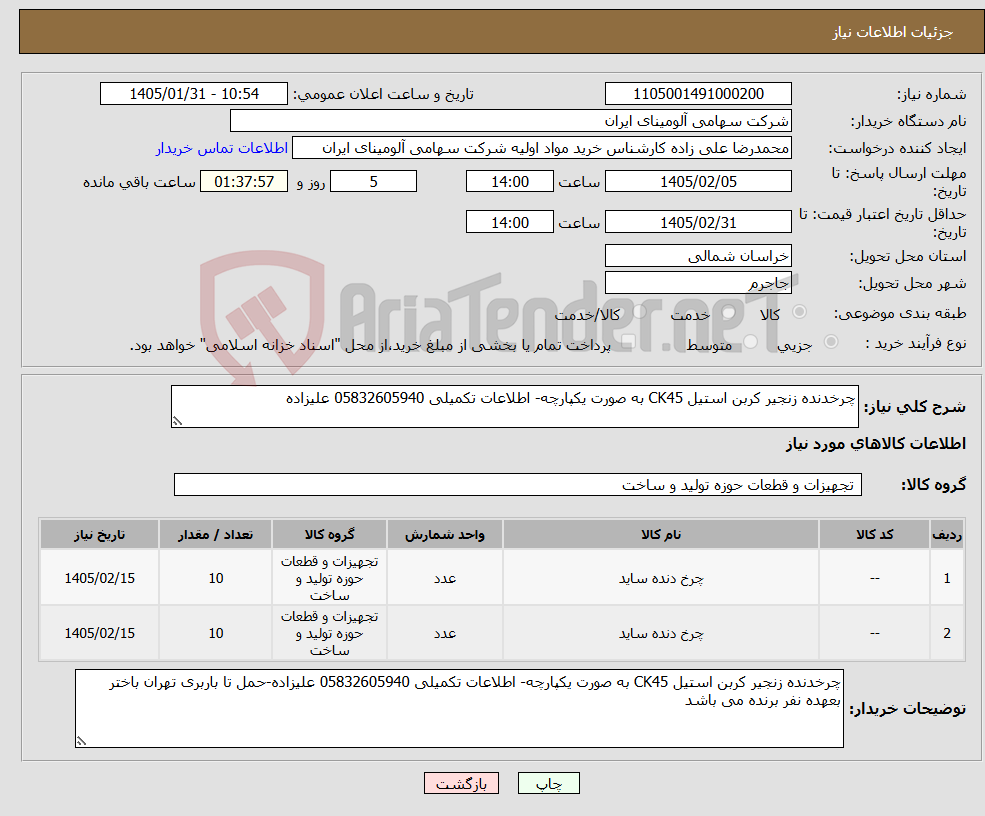The width and height of the screenshot is (985, 816).
Task: Select the جزیی purchase type radio
Action: click(x=831, y=341)
